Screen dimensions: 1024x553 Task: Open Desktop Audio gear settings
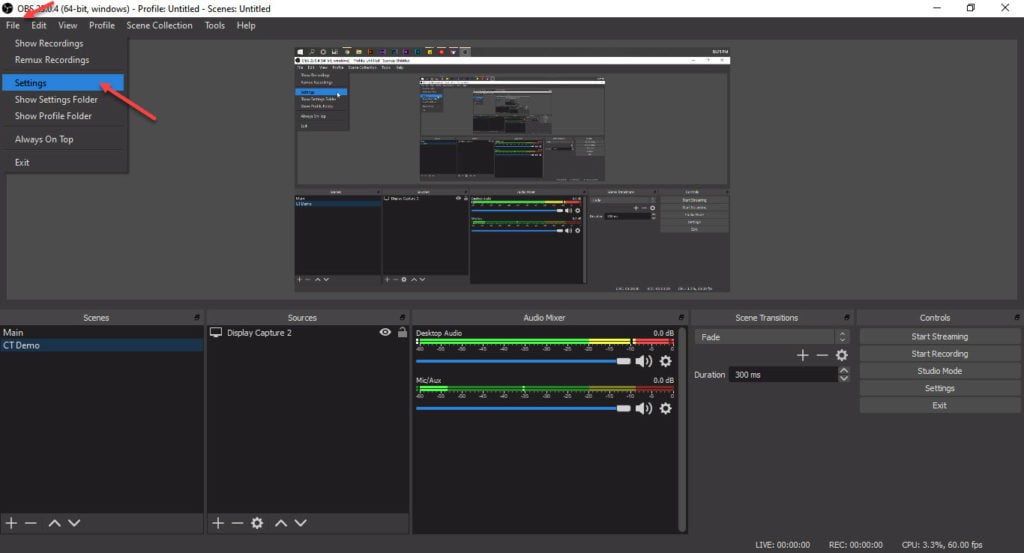pos(665,361)
